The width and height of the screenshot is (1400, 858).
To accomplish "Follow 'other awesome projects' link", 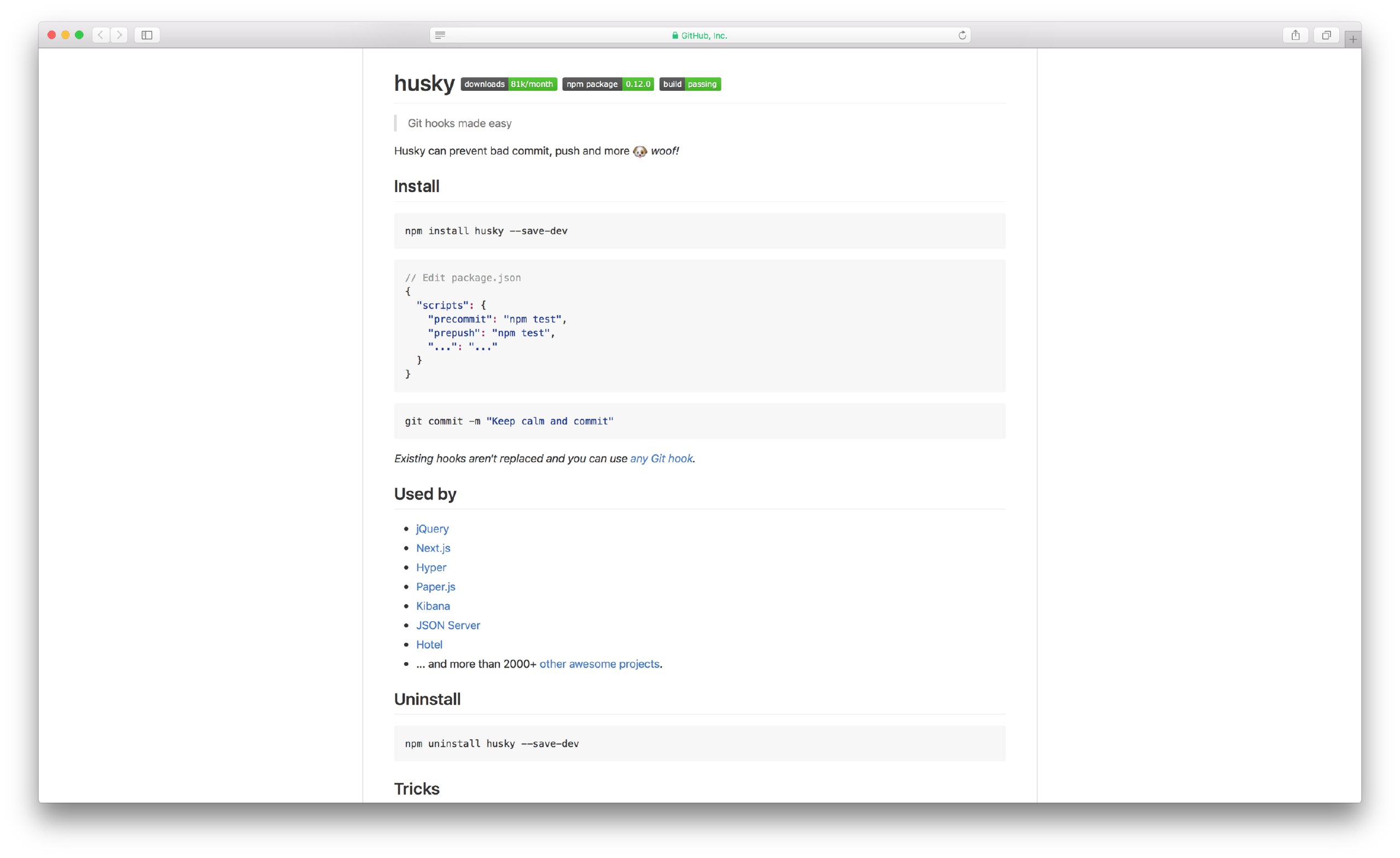I will point(599,664).
